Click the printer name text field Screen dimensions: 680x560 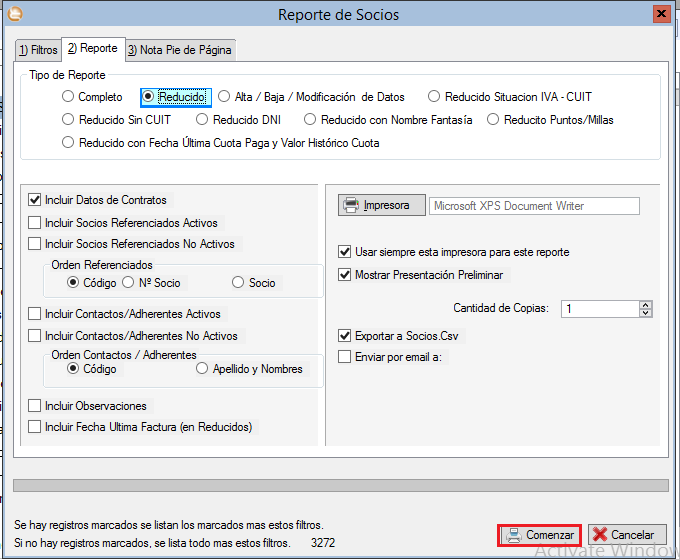point(534,206)
